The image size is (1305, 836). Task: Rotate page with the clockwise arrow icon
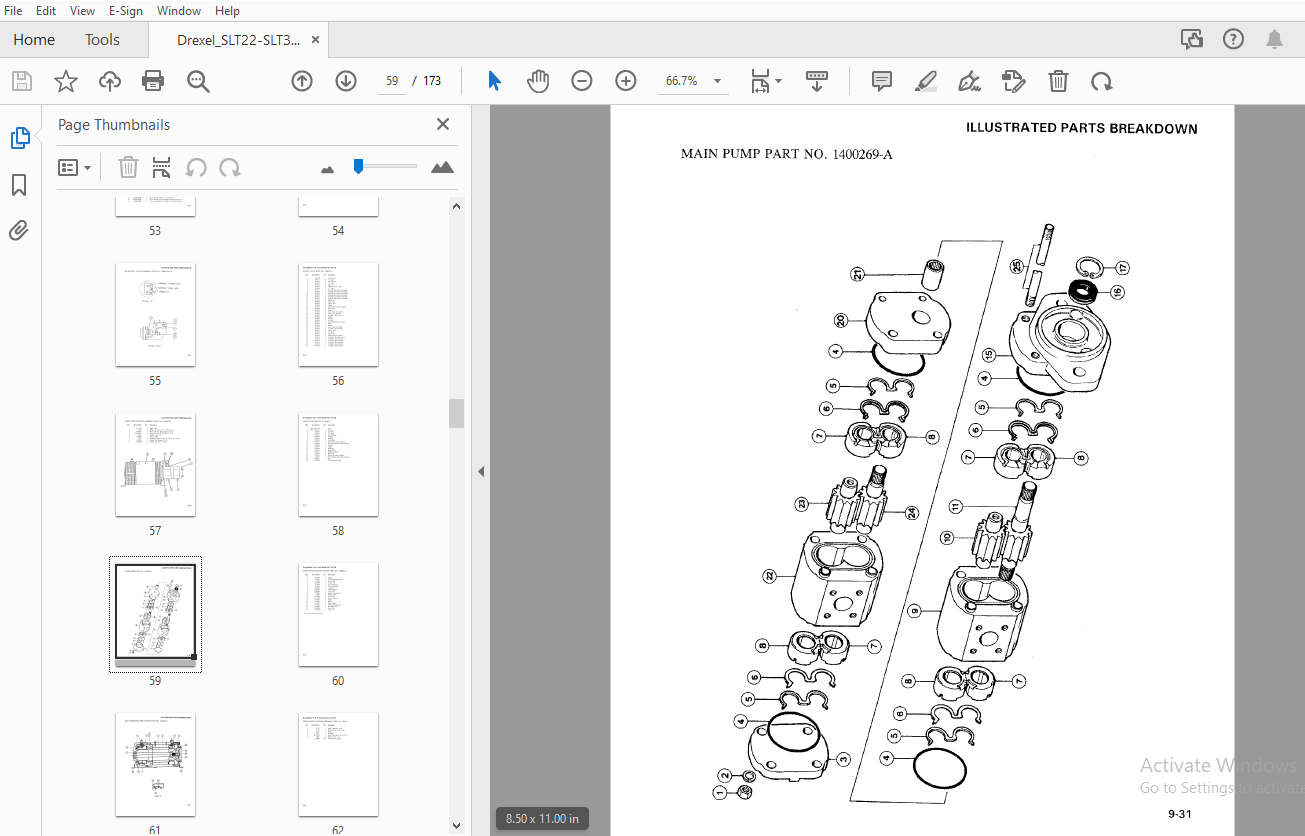[x=1102, y=81]
